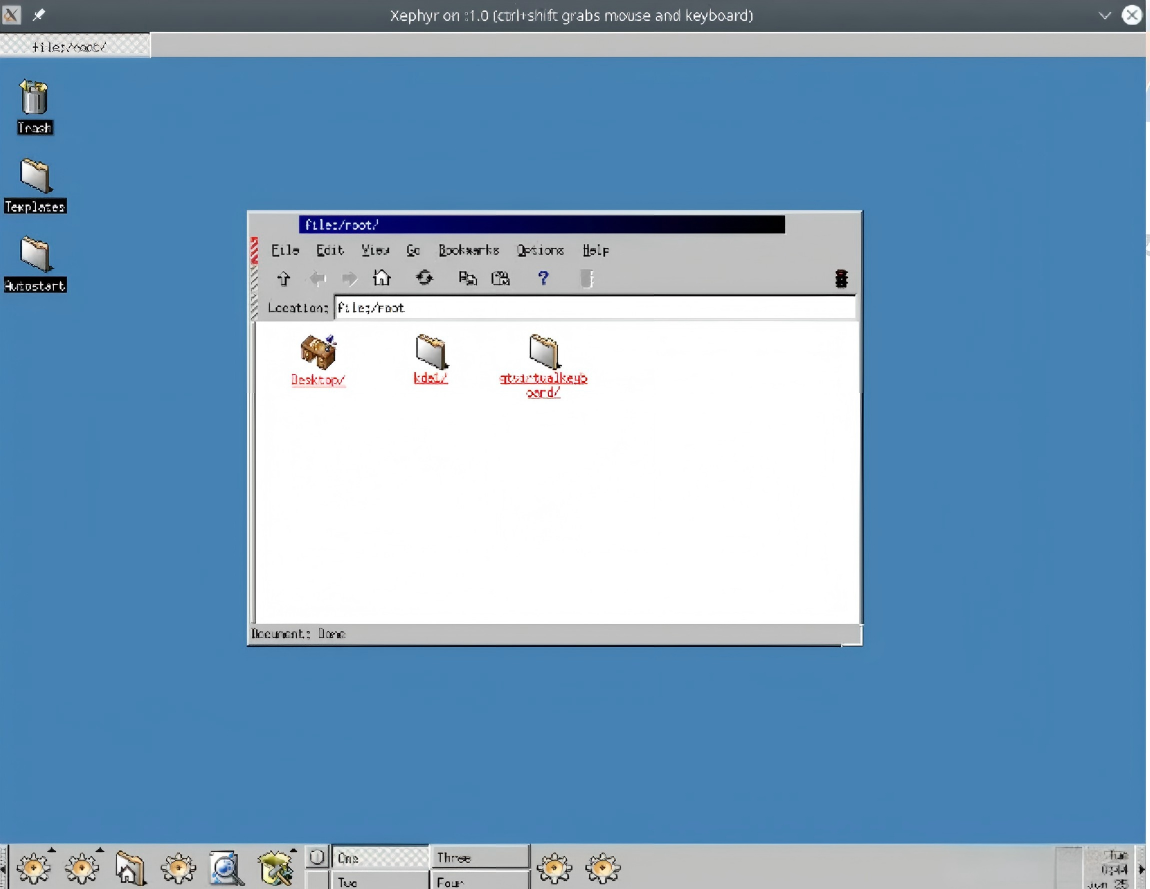
Task: Go up one directory with the Up arrow
Action: 284,279
